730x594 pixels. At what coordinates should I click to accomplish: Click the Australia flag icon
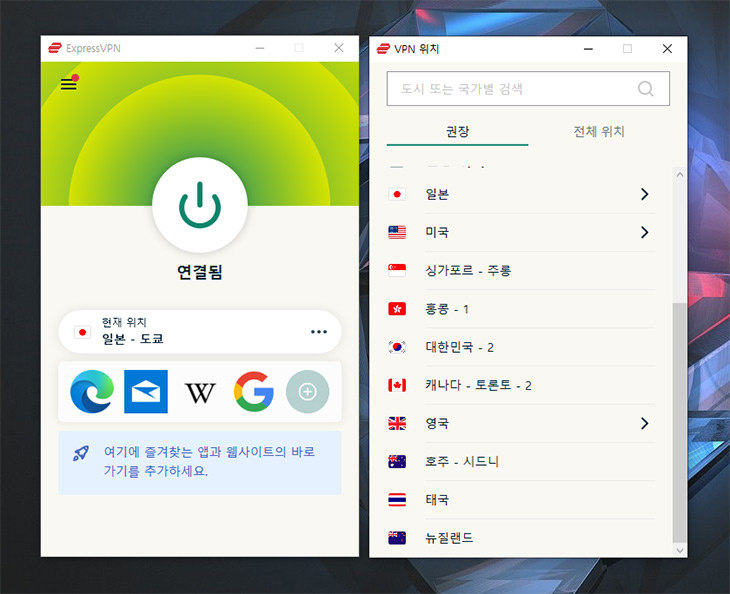[397, 461]
